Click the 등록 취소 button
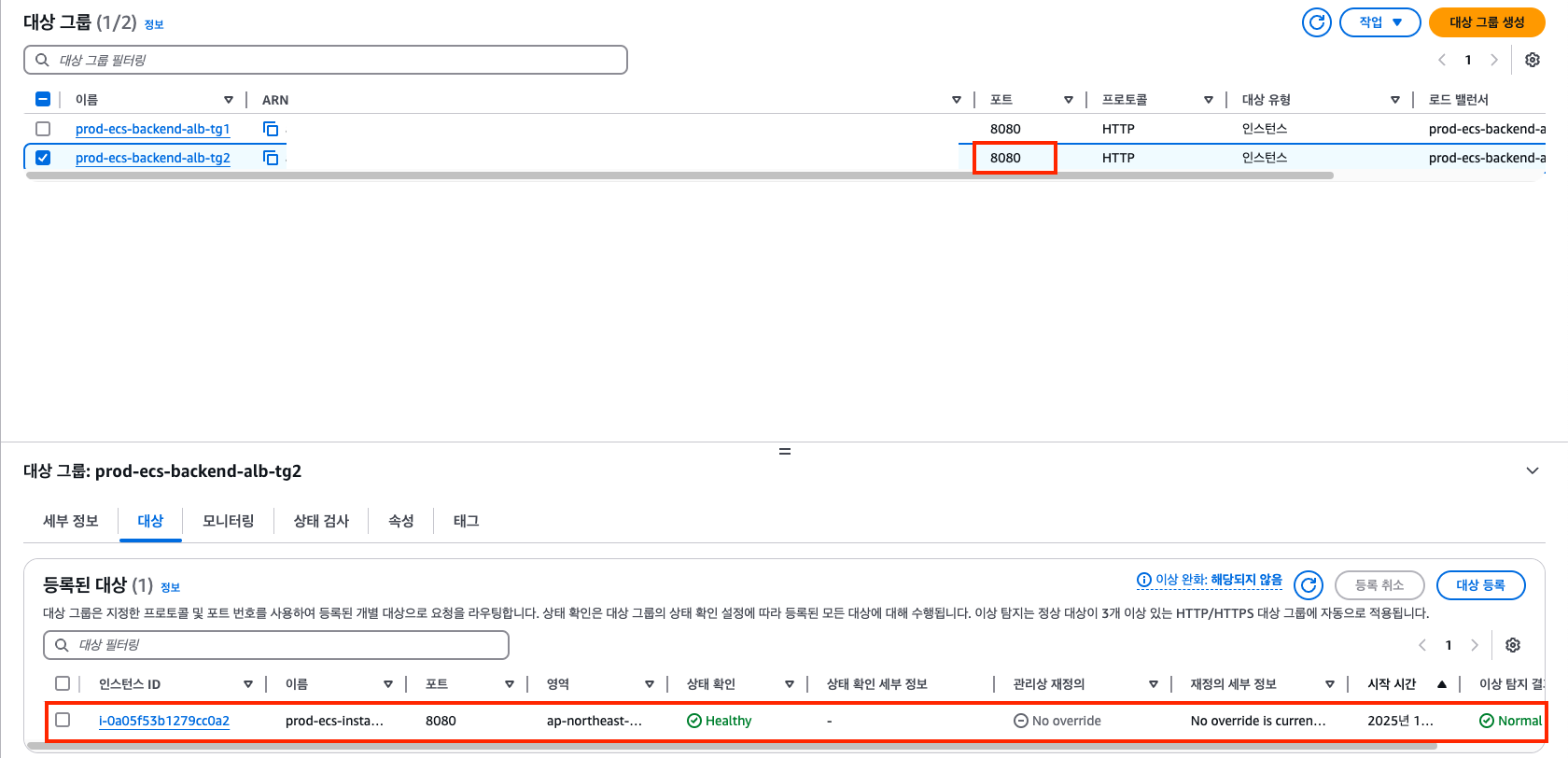The height and width of the screenshot is (758, 1568). pos(1379,585)
